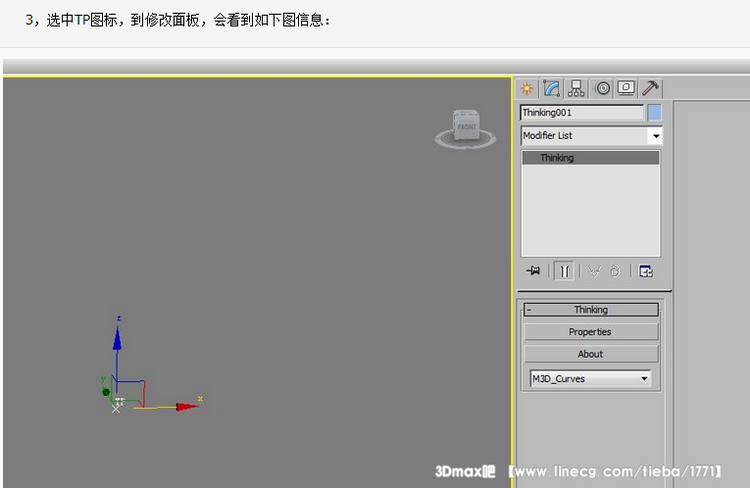The height and width of the screenshot is (488, 750).
Task: Open the Utilities hammer tab
Action: point(651,89)
